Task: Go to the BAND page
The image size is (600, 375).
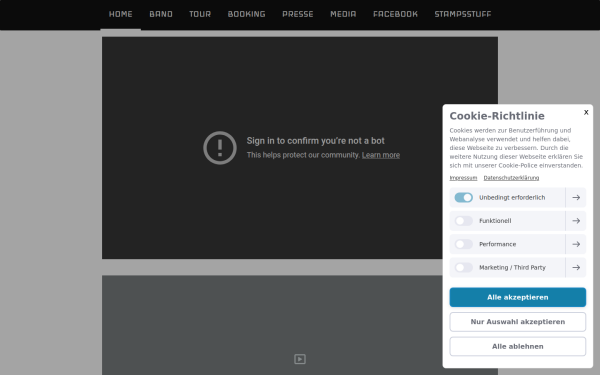Action: coord(161,14)
